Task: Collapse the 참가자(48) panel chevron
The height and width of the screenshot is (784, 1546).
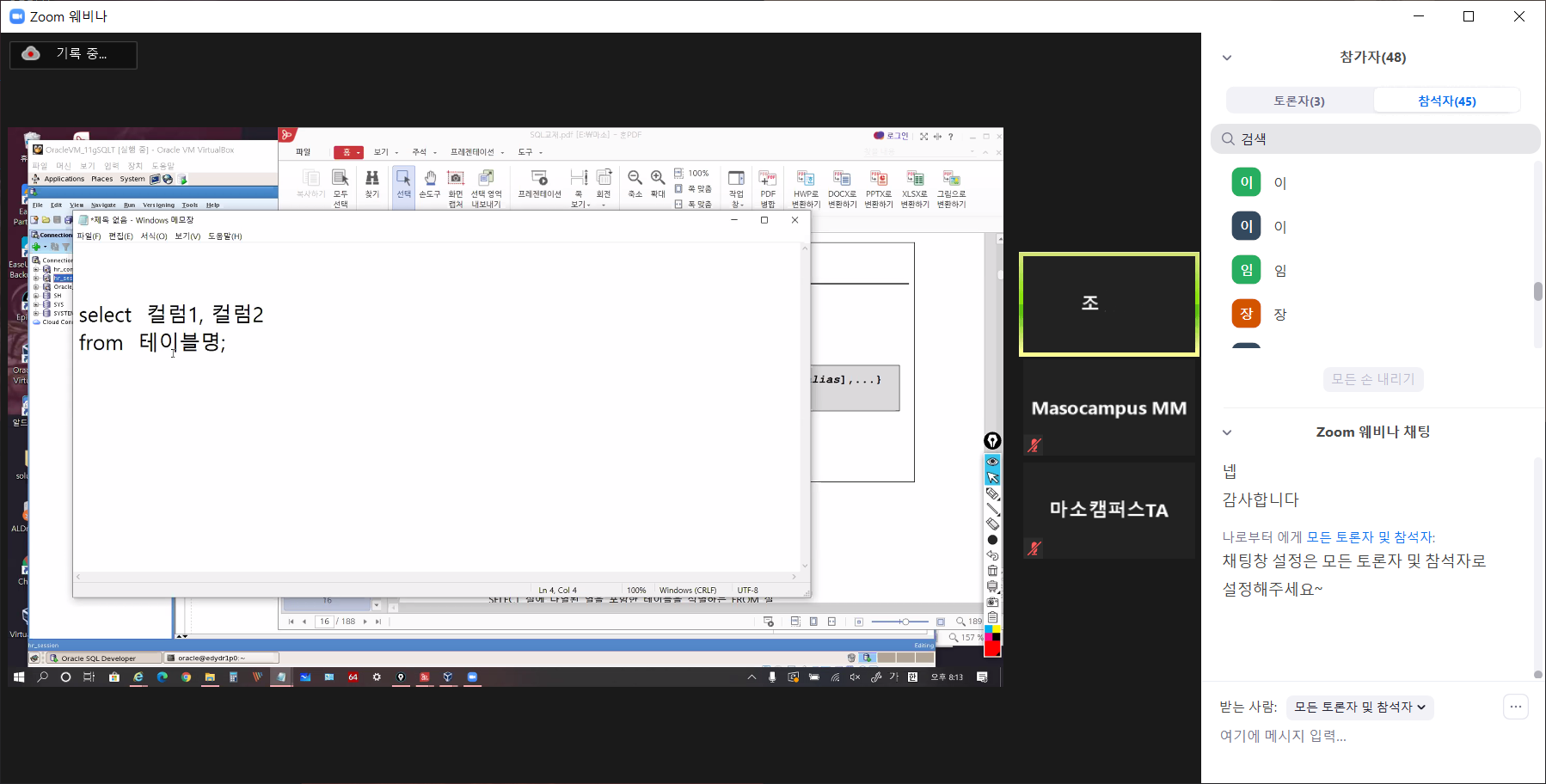Action: [1227, 58]
